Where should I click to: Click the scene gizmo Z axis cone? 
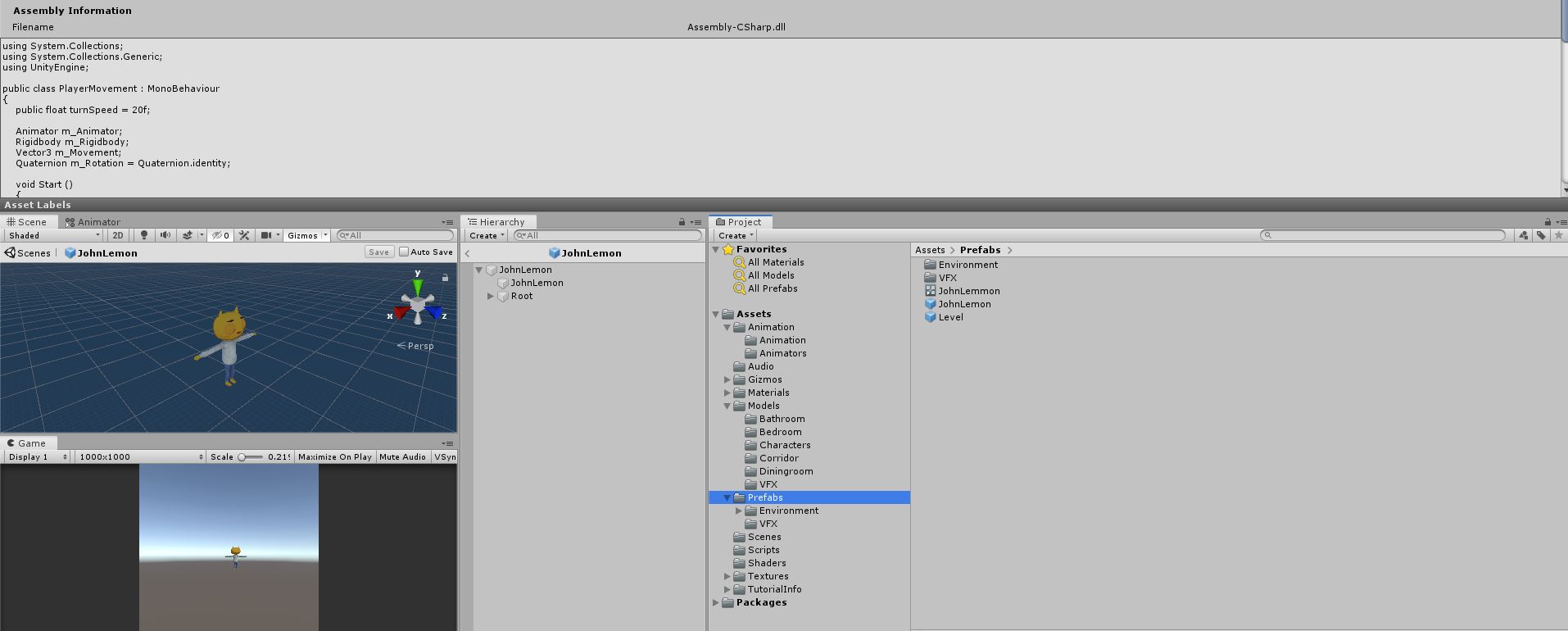click(x=433, y=311)
